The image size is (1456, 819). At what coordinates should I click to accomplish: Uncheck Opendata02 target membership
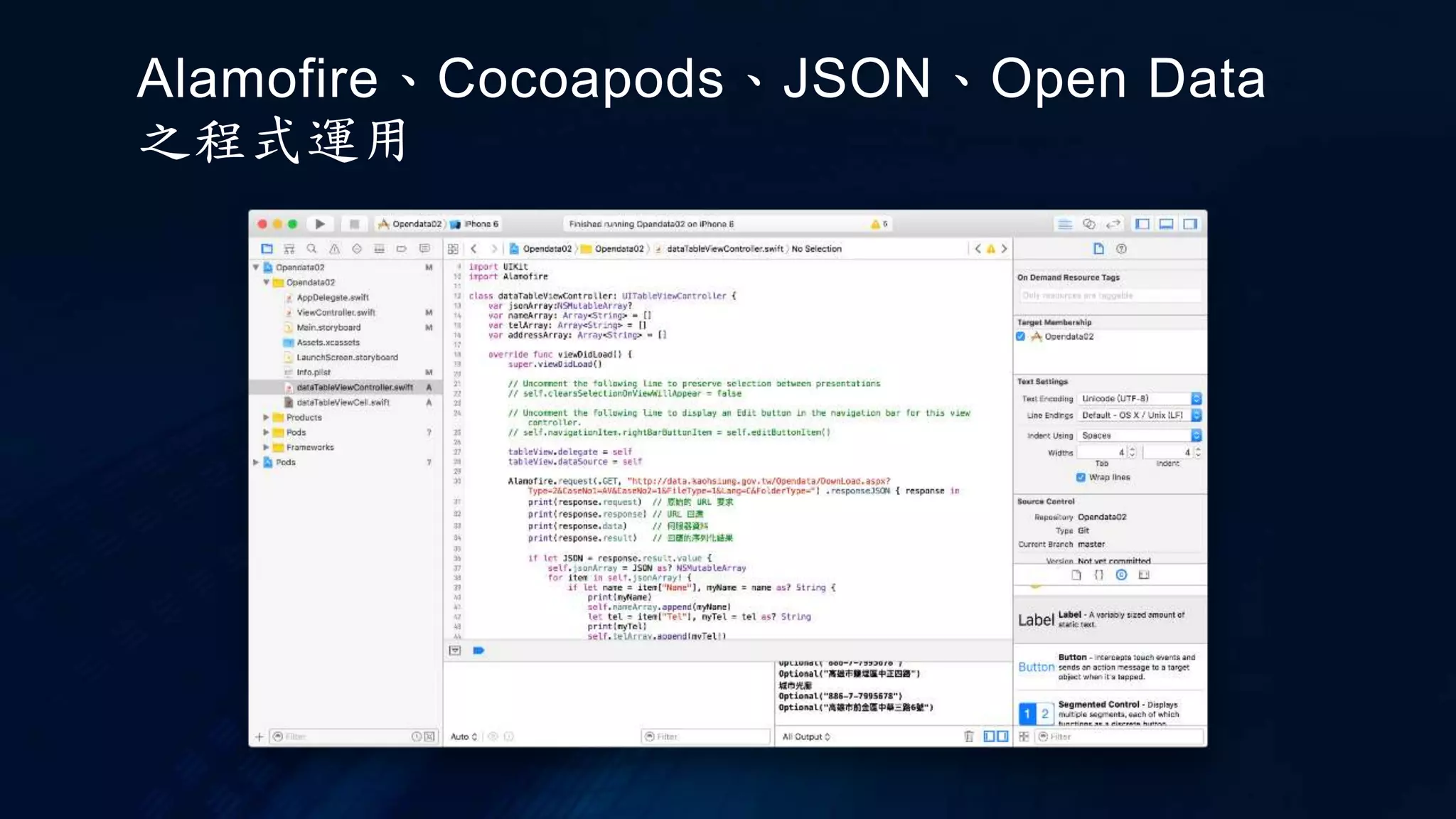(x=1021, y=336)
